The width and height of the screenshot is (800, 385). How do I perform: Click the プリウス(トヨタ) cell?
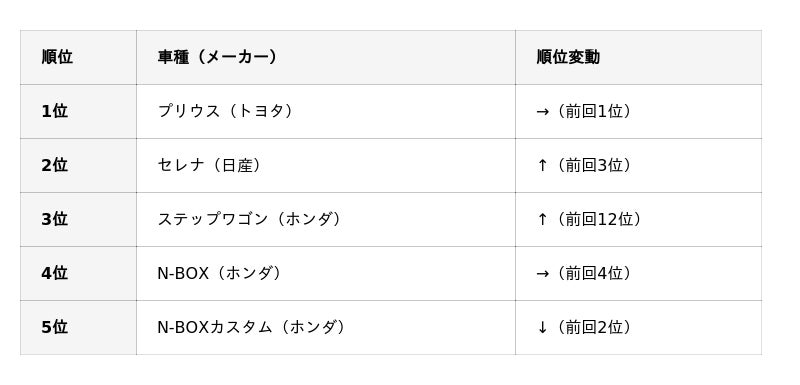click(326, 111)
